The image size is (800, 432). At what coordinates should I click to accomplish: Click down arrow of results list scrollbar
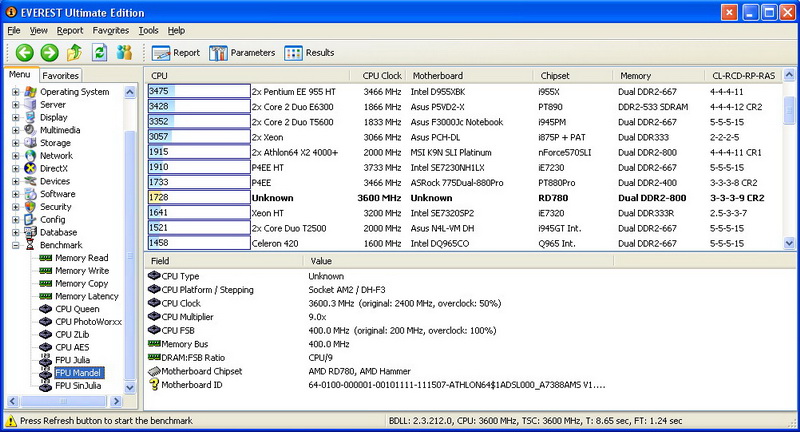[789, 244]
